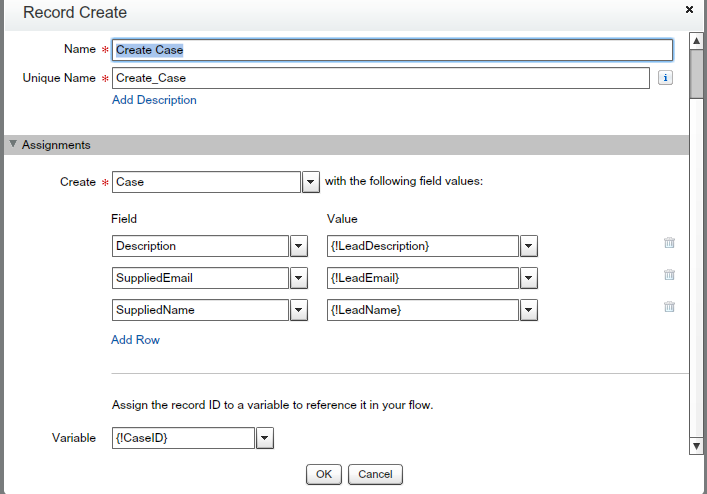Click into the Name text field
The image size is (707, 494).
[x=392, y=49]
